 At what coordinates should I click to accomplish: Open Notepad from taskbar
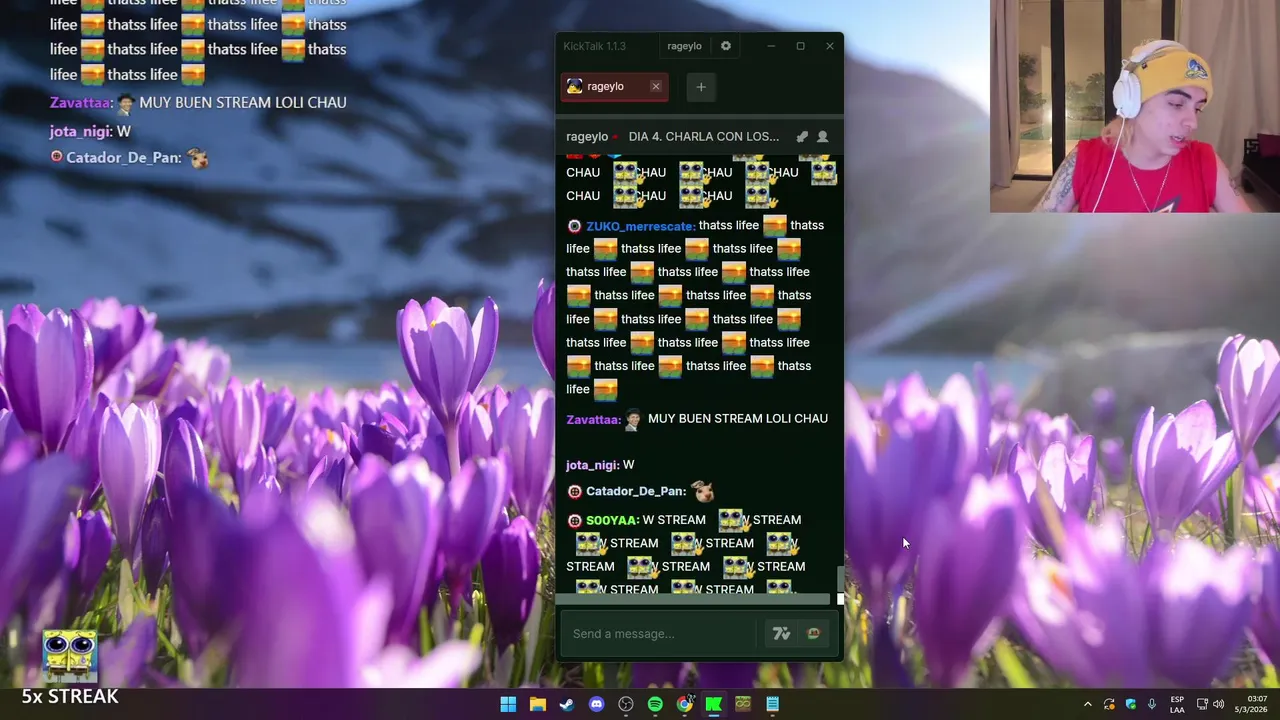[773, 704]
